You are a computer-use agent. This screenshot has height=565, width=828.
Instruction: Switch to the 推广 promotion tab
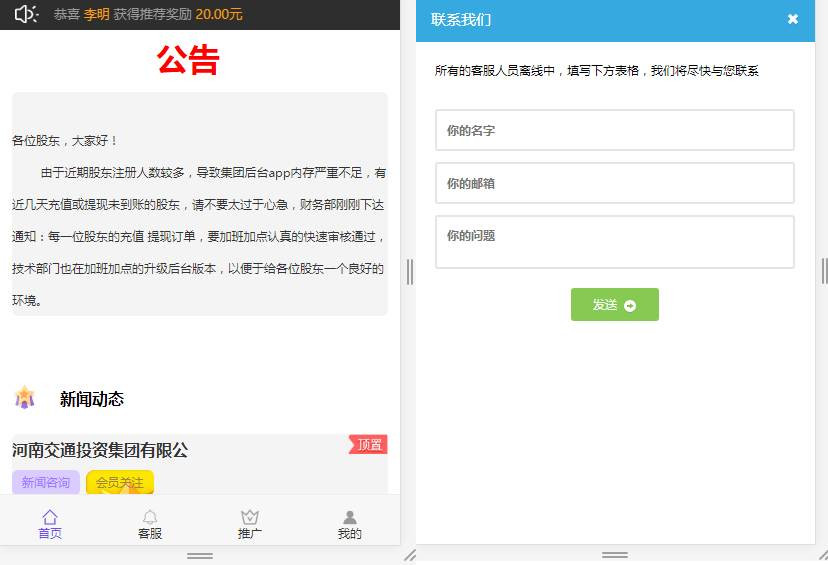250,524
